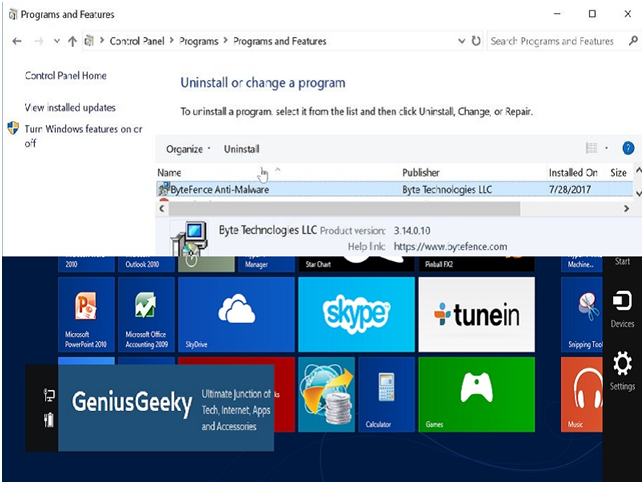Expand the view options dropdown arrow
The width and height of the screenshot is (644, 484).
pos(606,148)
